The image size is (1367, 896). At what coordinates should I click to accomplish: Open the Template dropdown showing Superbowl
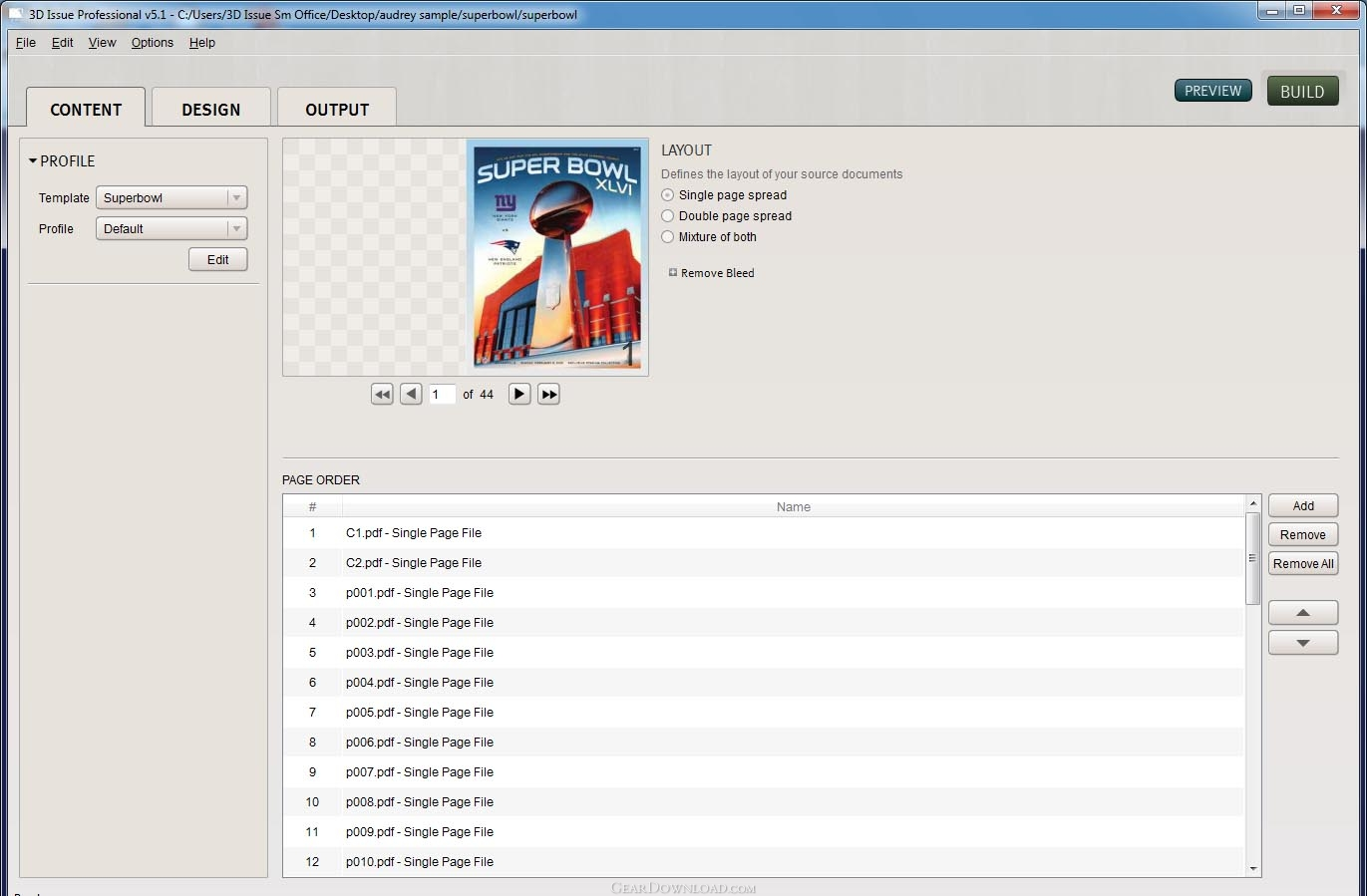171,197
